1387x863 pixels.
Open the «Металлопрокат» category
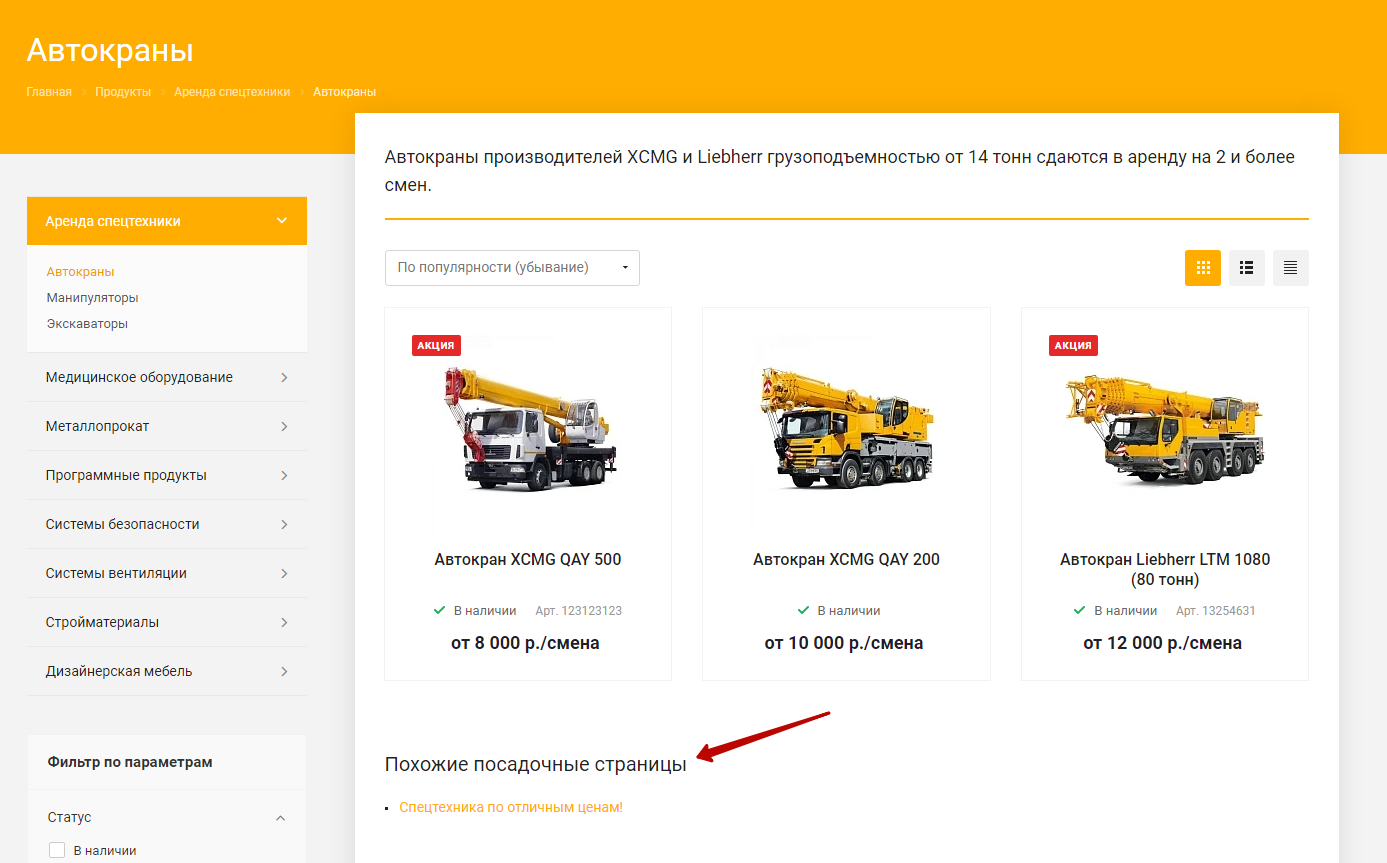click(97, 426)
